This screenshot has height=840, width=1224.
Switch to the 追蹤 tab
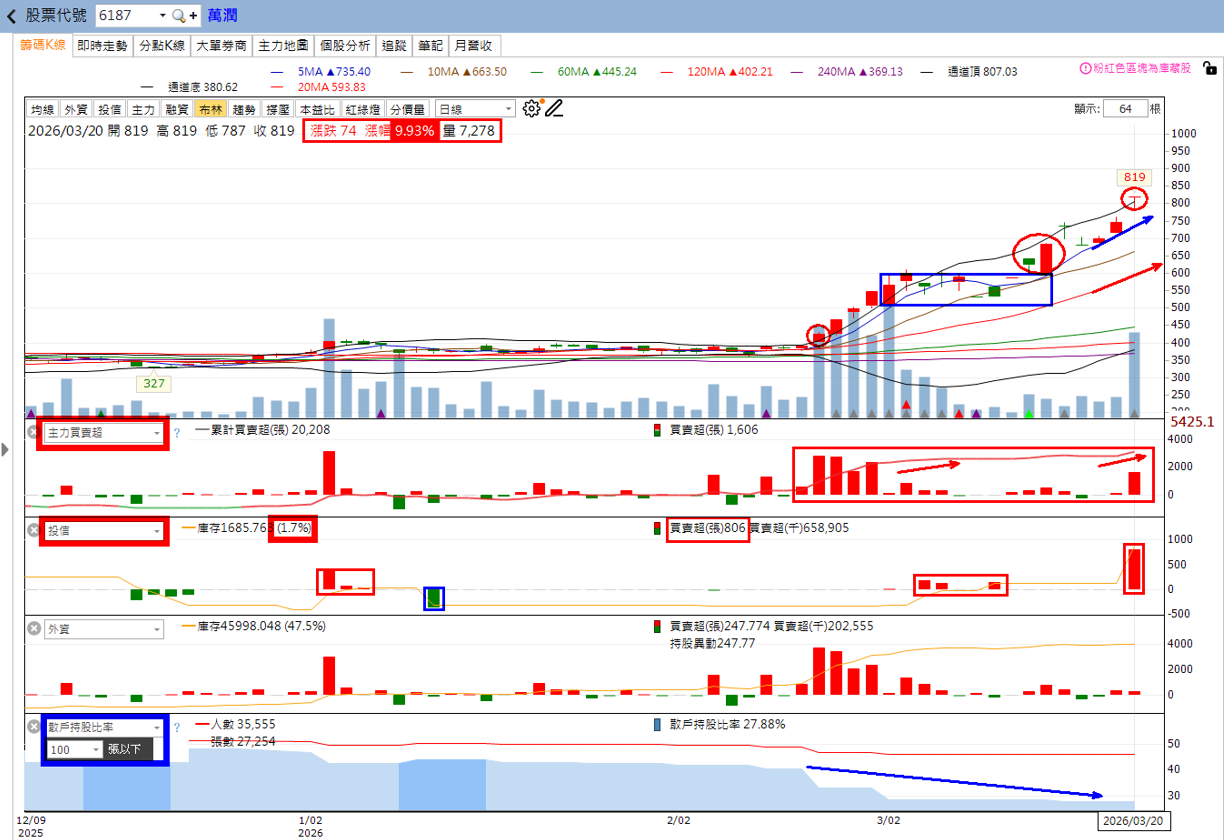pos(394,45)
